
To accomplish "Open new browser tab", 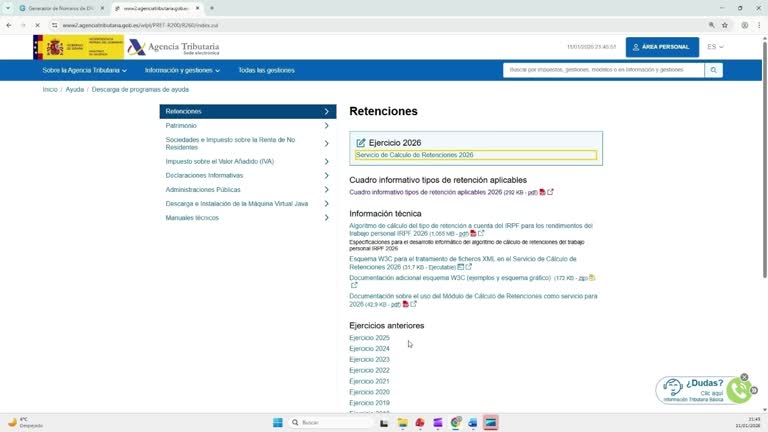I will click(212, 8).
